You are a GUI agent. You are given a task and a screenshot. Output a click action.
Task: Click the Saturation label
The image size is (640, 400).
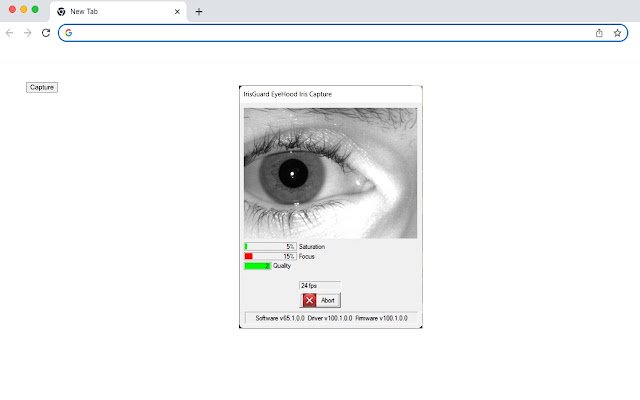click(x=312, y=247)
